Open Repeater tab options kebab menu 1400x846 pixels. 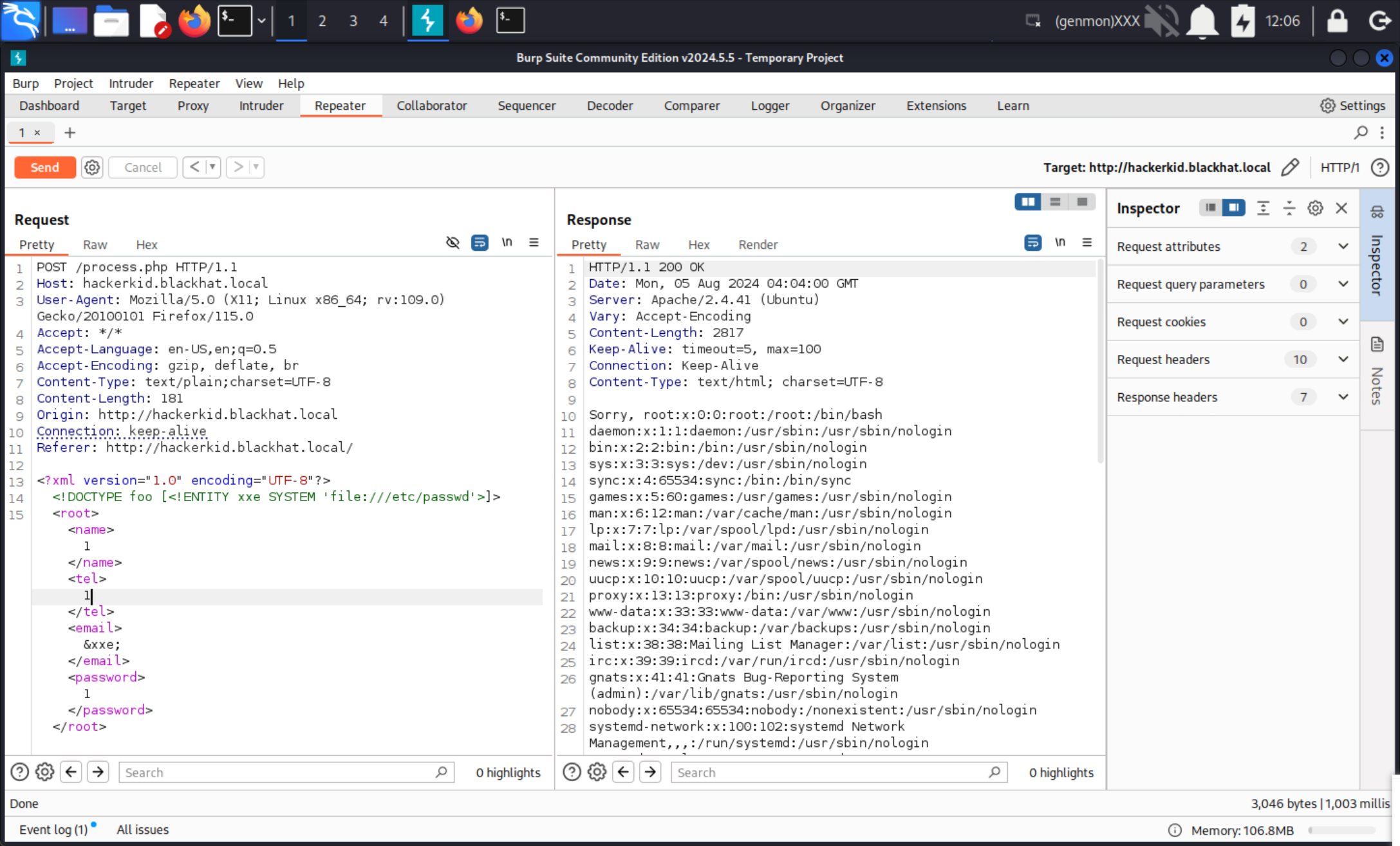[x=1382, y=133]
